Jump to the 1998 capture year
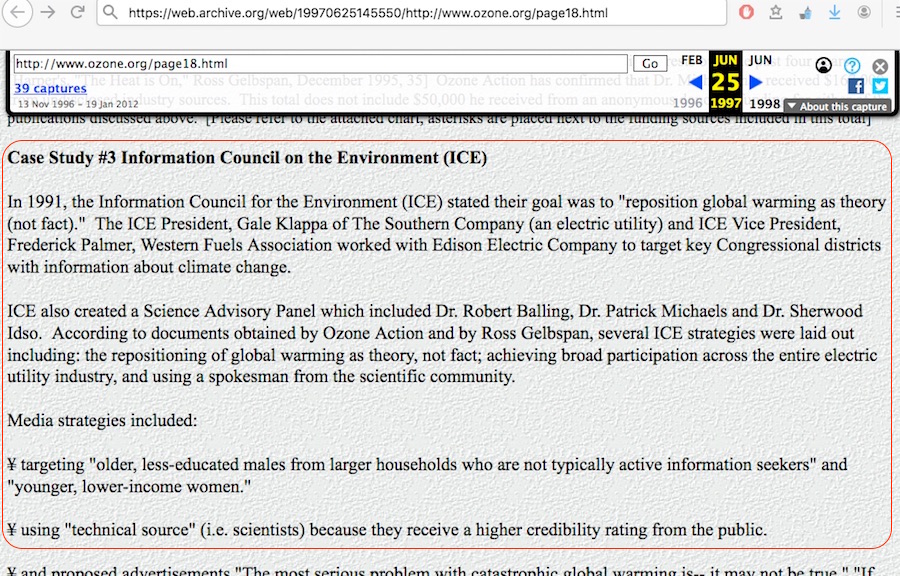The height and width of the screenshot is (576, 900). [x=764, y=103]
